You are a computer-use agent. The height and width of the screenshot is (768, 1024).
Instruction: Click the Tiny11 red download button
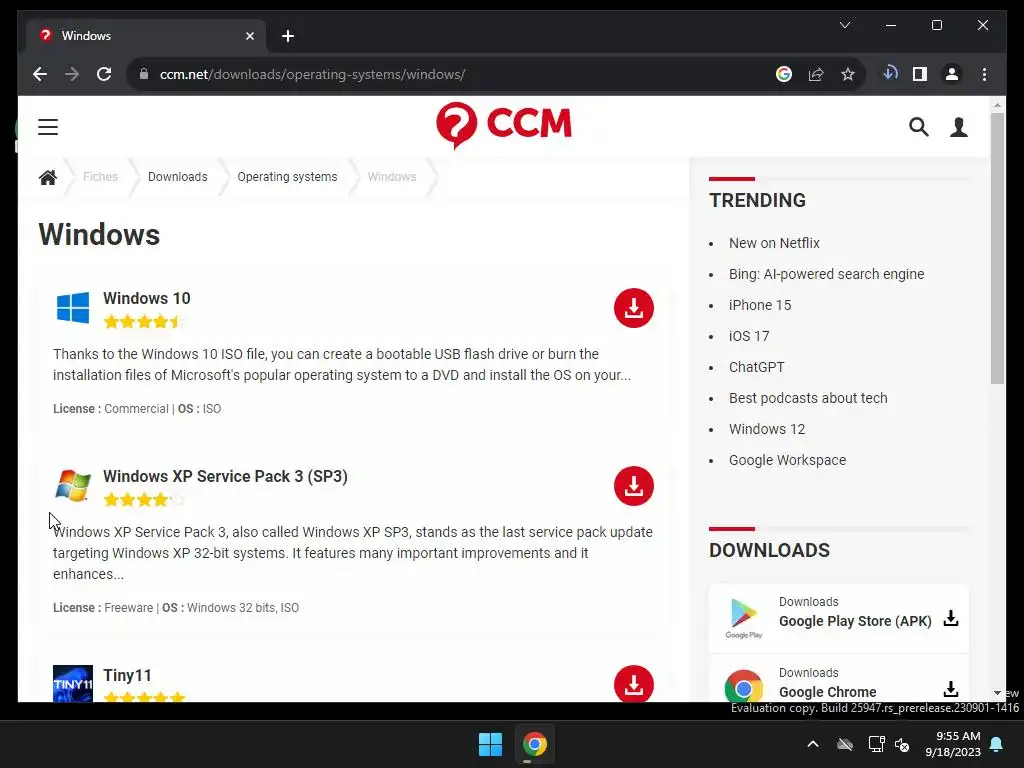(x=633, y=684)
